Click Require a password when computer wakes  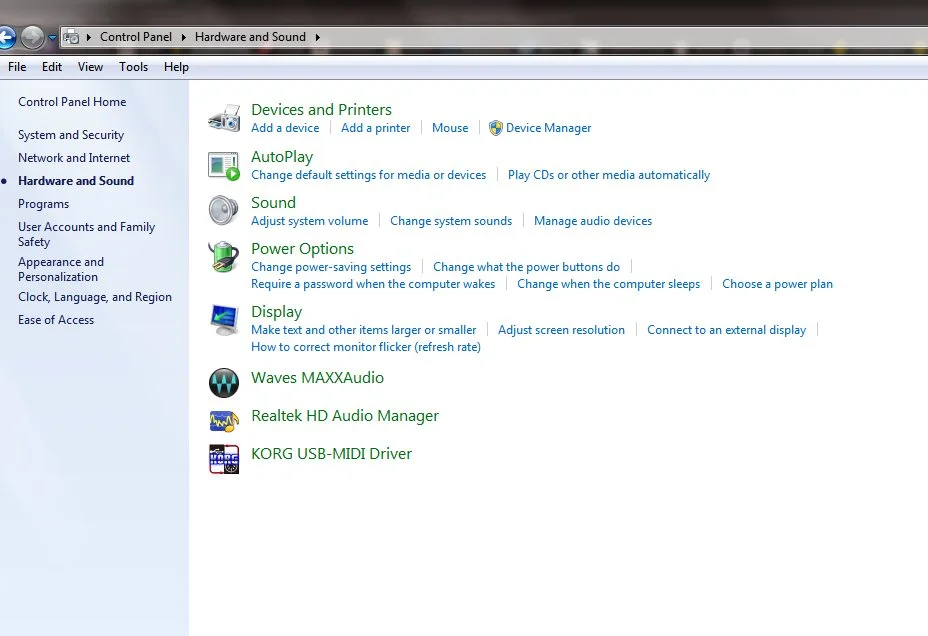point(373,284)
